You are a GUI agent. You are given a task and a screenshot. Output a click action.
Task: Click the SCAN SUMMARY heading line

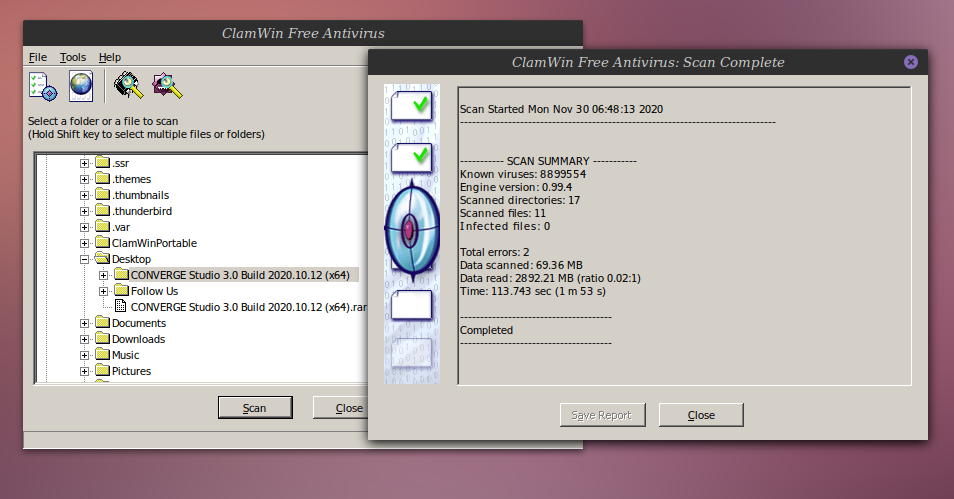pos(548,161)
